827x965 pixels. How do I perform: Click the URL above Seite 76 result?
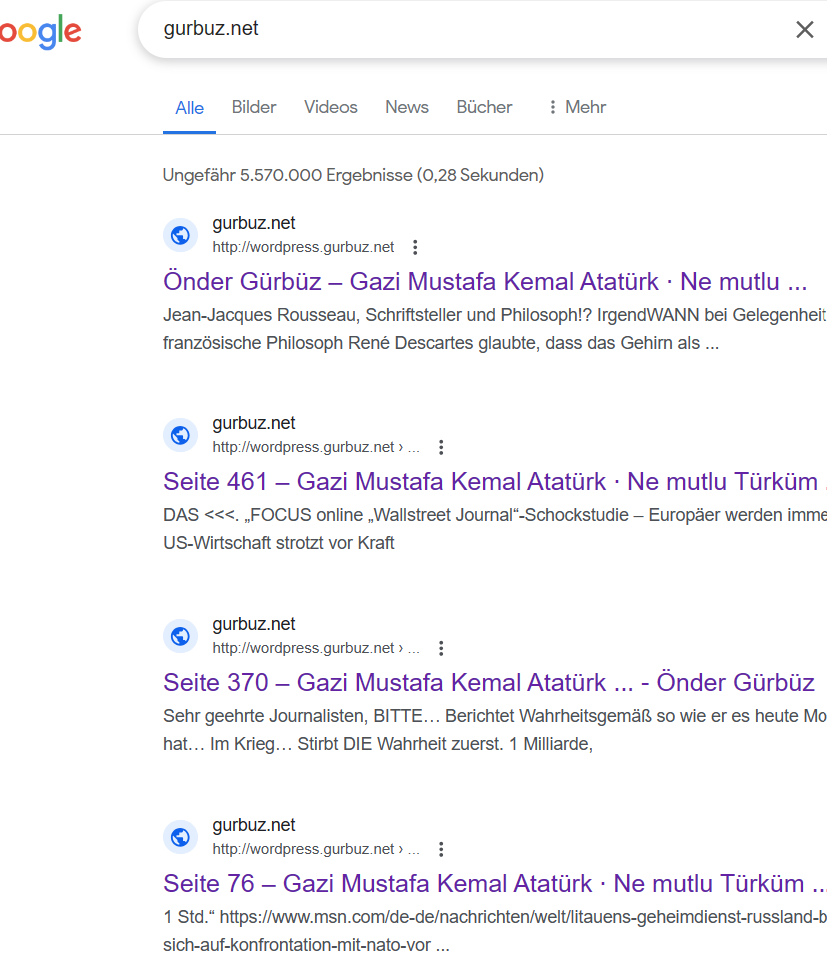(x=316, y=849)
